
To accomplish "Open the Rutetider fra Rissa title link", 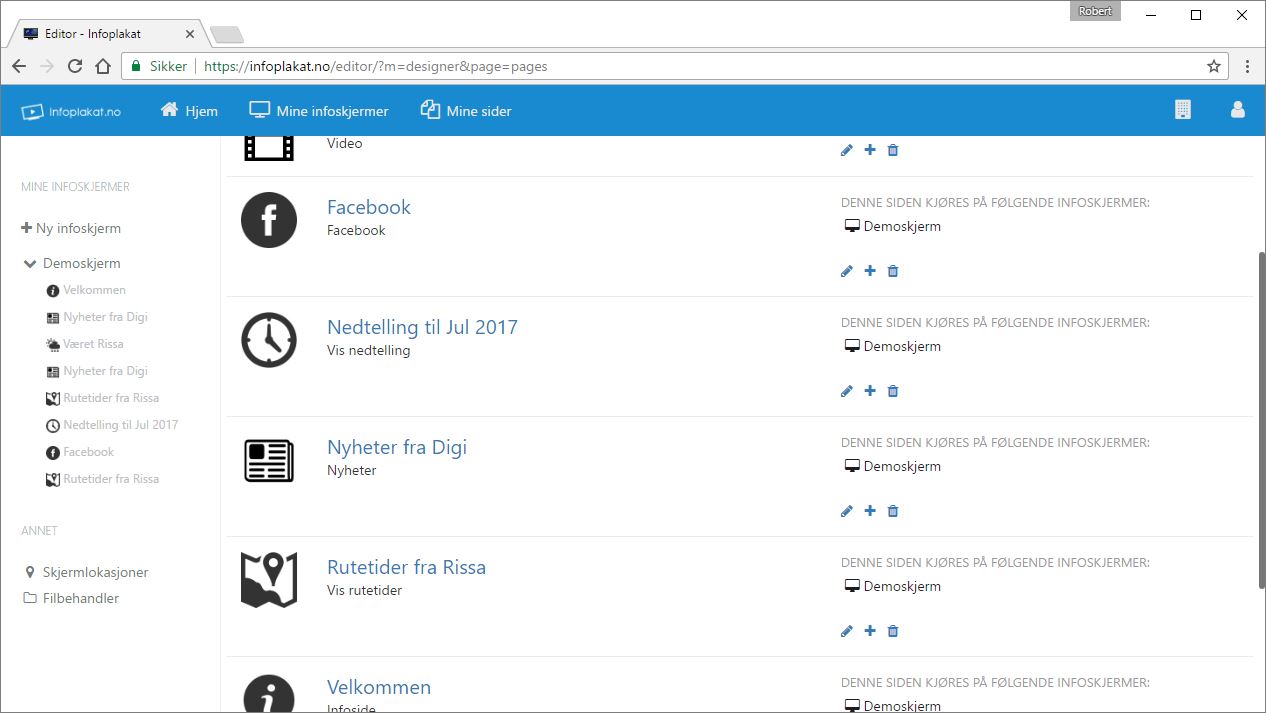I will pos(406,567).
